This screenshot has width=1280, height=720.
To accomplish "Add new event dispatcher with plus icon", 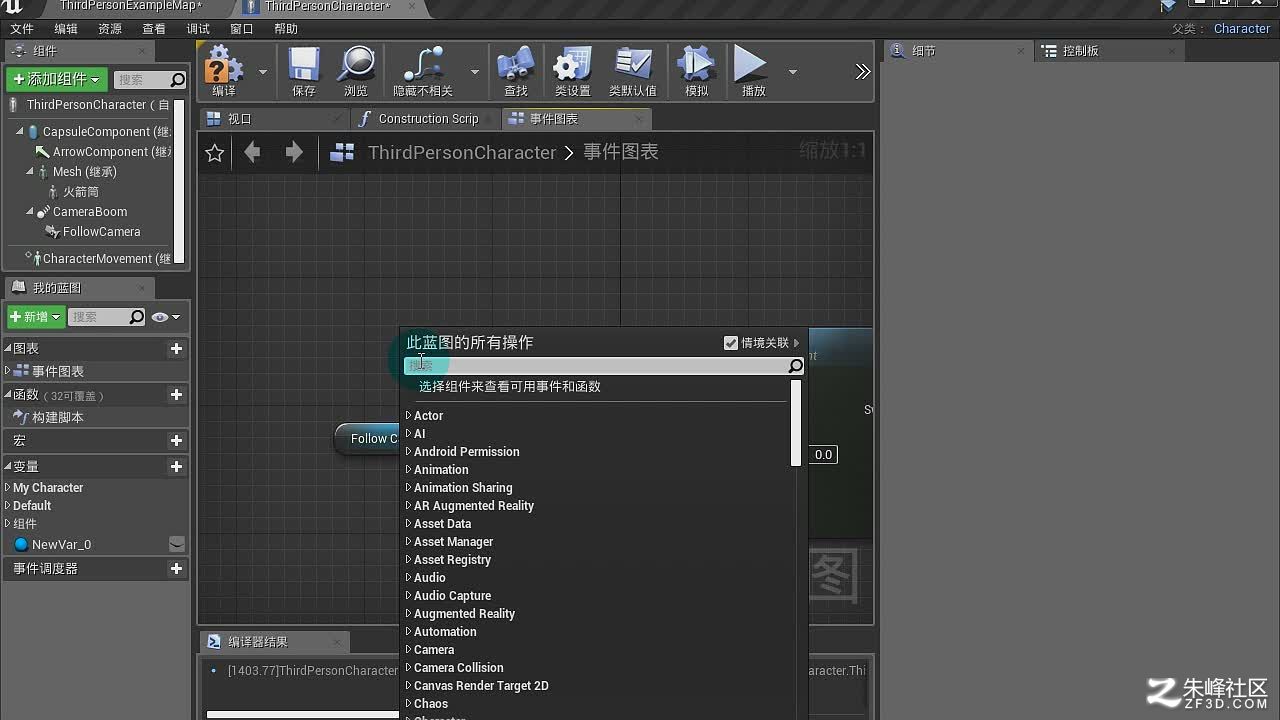I will point(176,568).
